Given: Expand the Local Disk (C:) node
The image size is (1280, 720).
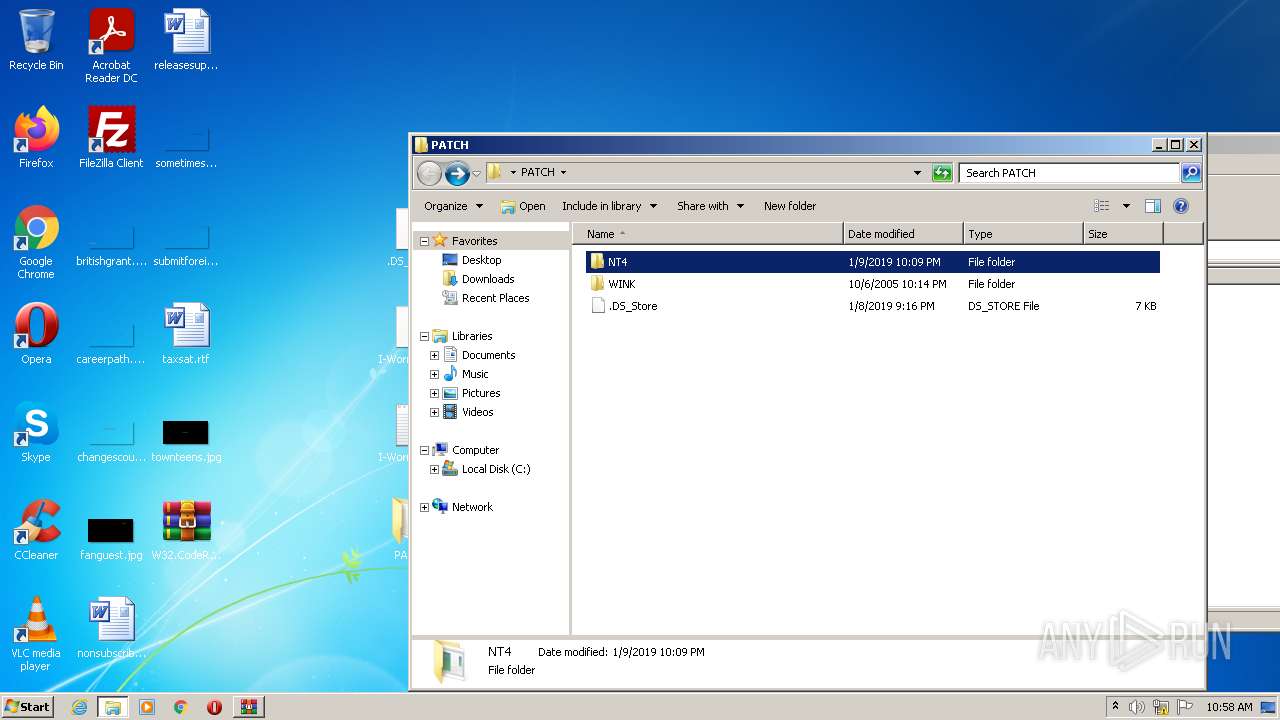Looking at the screenshot, I should point(434,469).
